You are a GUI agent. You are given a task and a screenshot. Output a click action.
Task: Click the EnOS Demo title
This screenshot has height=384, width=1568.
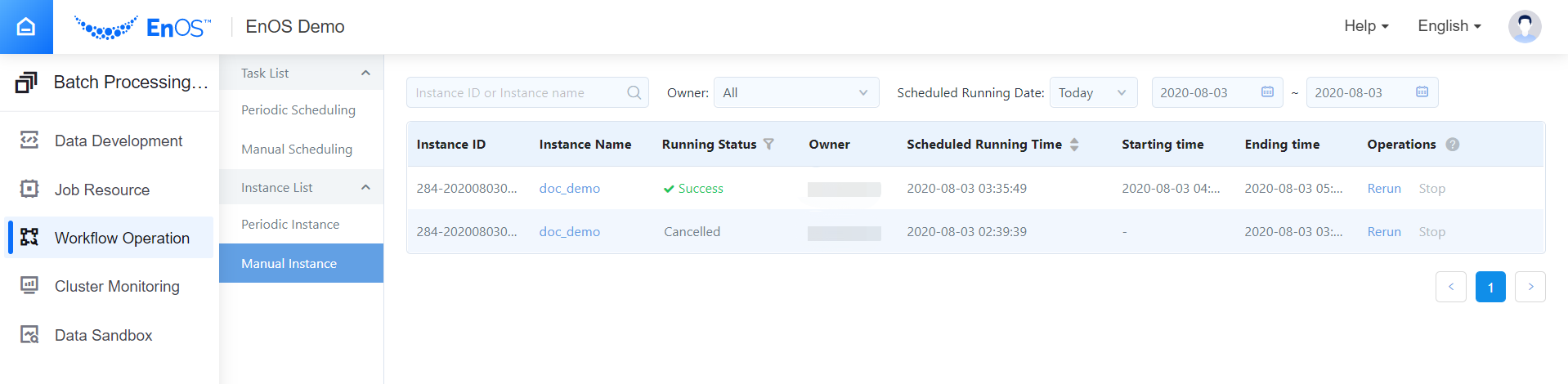point(295,26)
